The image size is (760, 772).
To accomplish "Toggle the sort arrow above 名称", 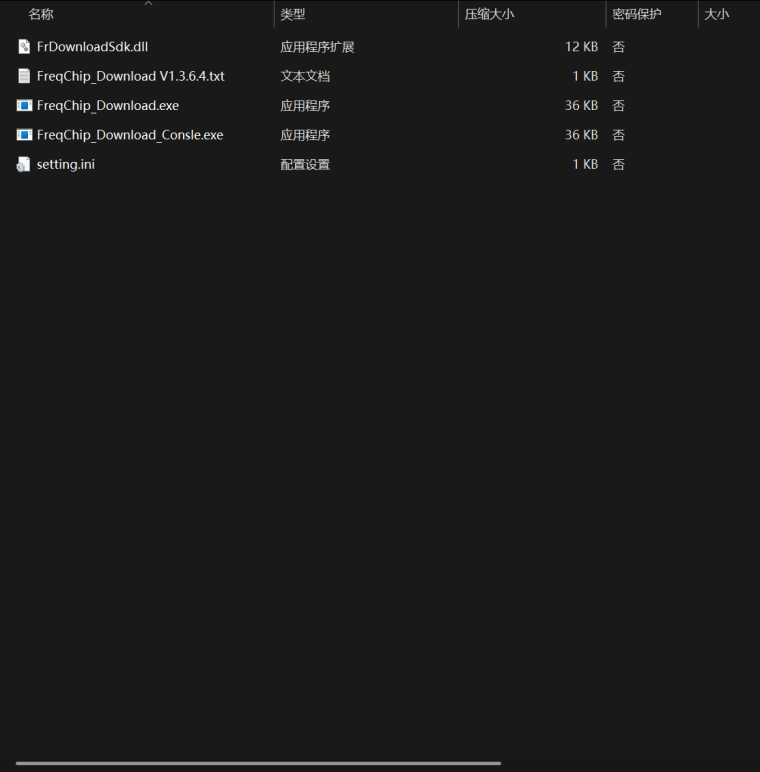I will click(x=149, y=3).
